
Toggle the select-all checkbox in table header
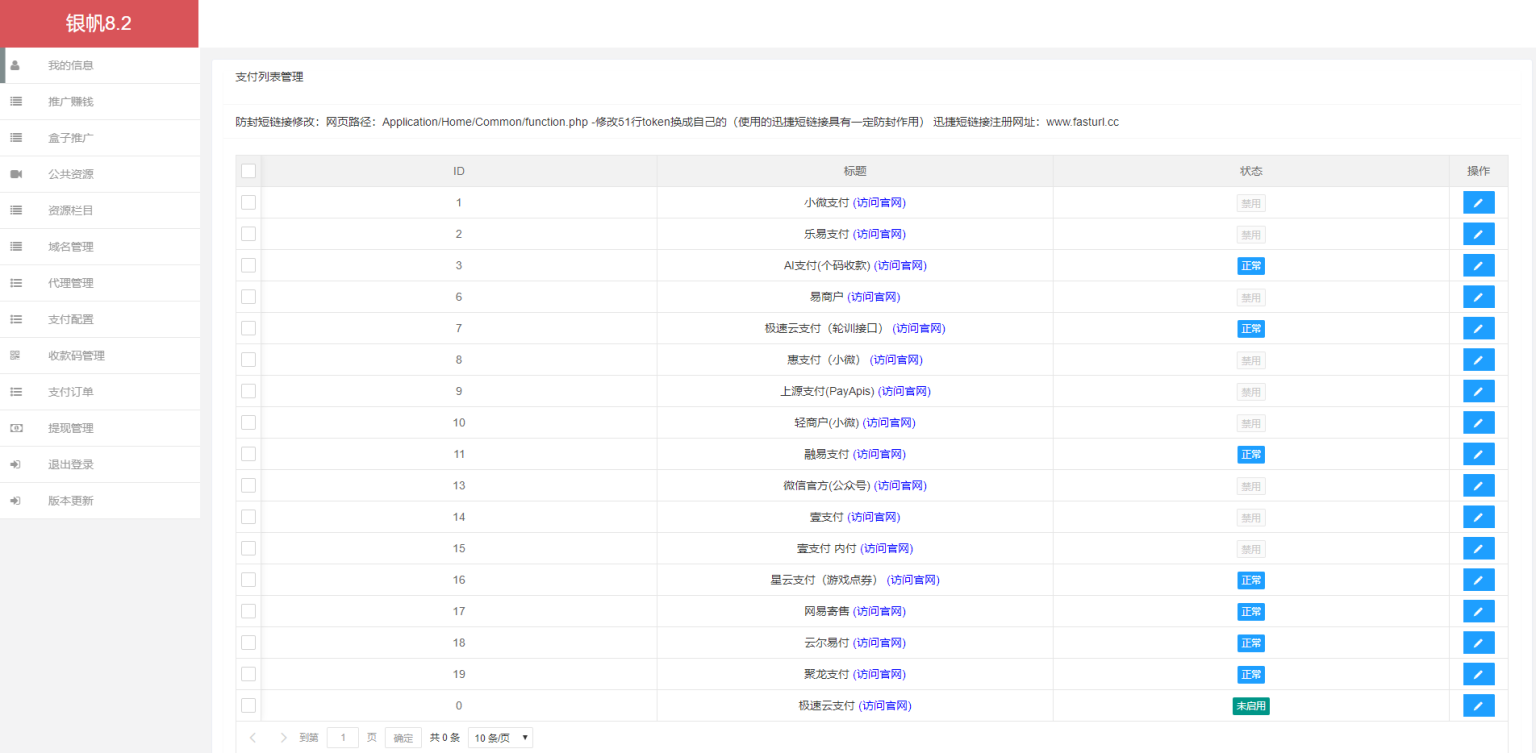(248, 170)
